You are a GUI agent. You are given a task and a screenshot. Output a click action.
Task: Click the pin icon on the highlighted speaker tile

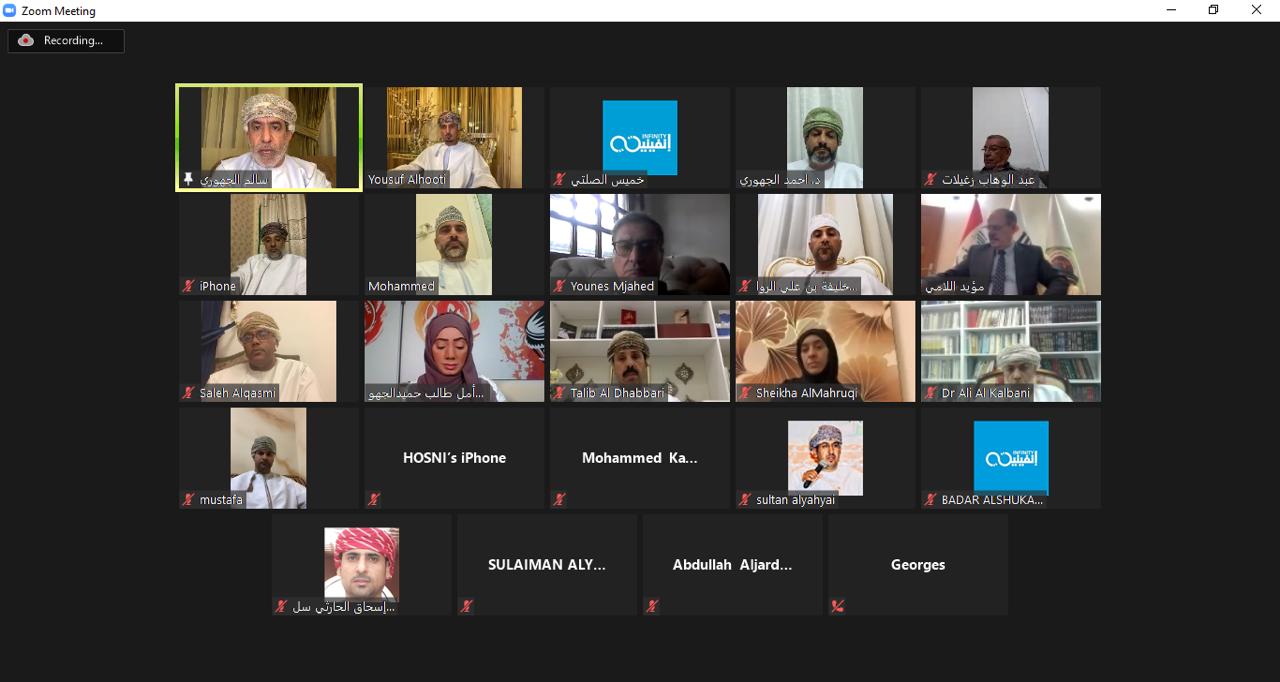point(188,179)
